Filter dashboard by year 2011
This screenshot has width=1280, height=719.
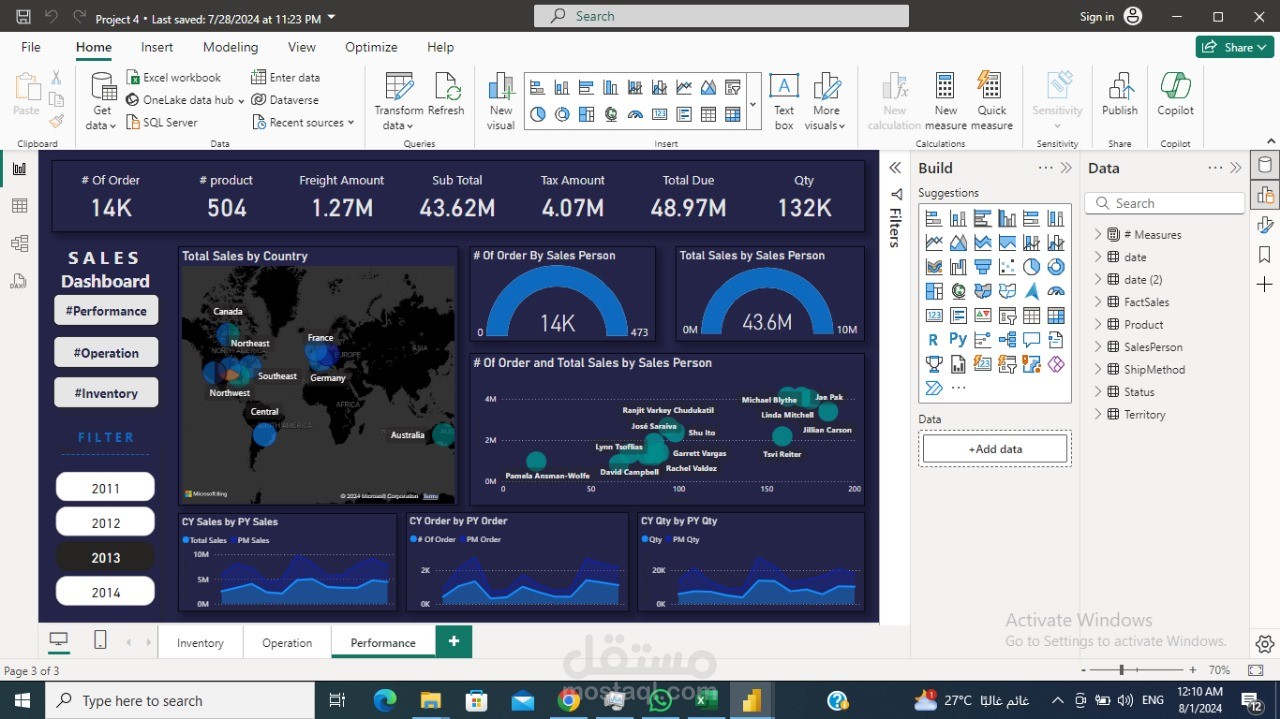click(x=105, y=488)
